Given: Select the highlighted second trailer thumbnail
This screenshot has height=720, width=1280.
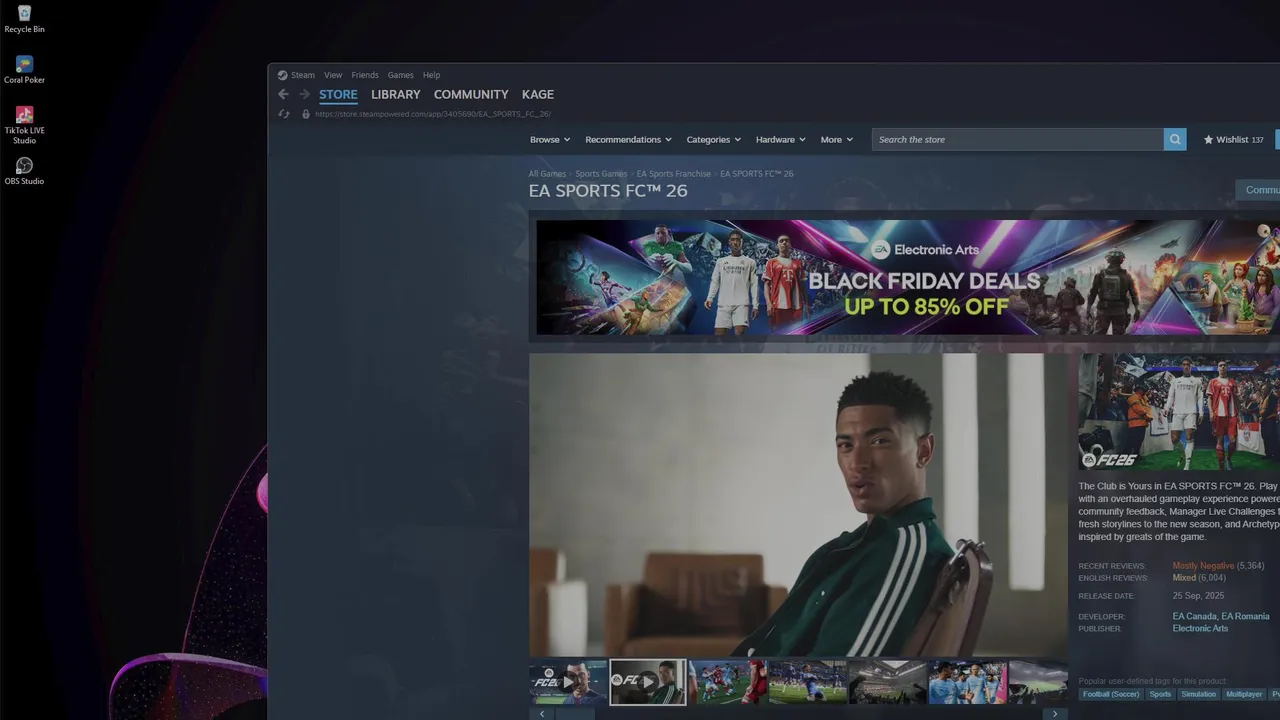Looking at the screenshot, I should pyautogui.click(x=648, y=682).
